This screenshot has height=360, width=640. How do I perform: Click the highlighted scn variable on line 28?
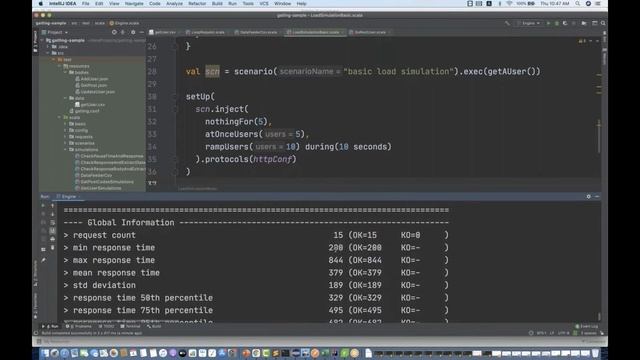click(212, 71)
